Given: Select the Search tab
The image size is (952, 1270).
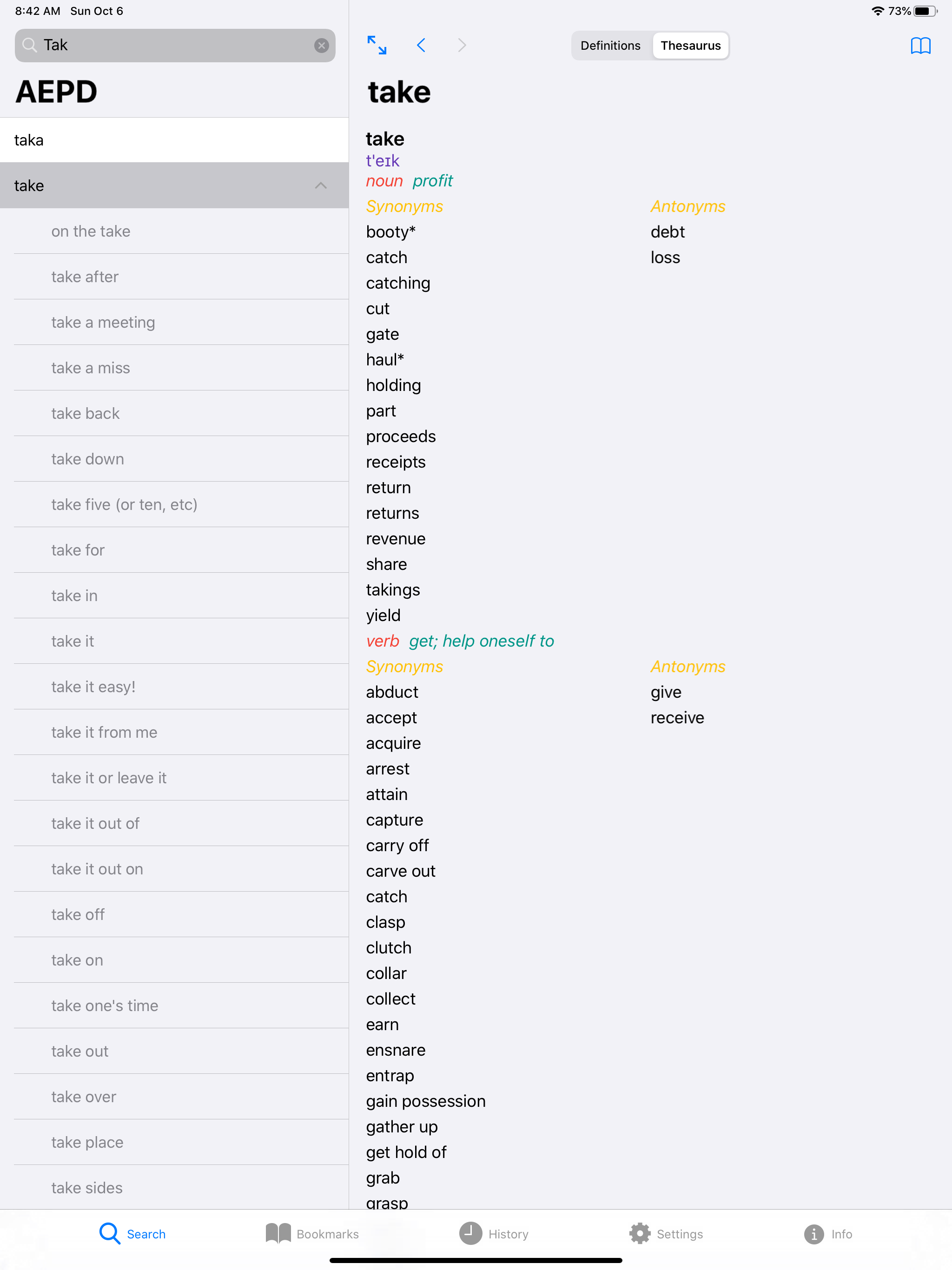Looking at the screenshot, I should click(x=132, y=1234).
